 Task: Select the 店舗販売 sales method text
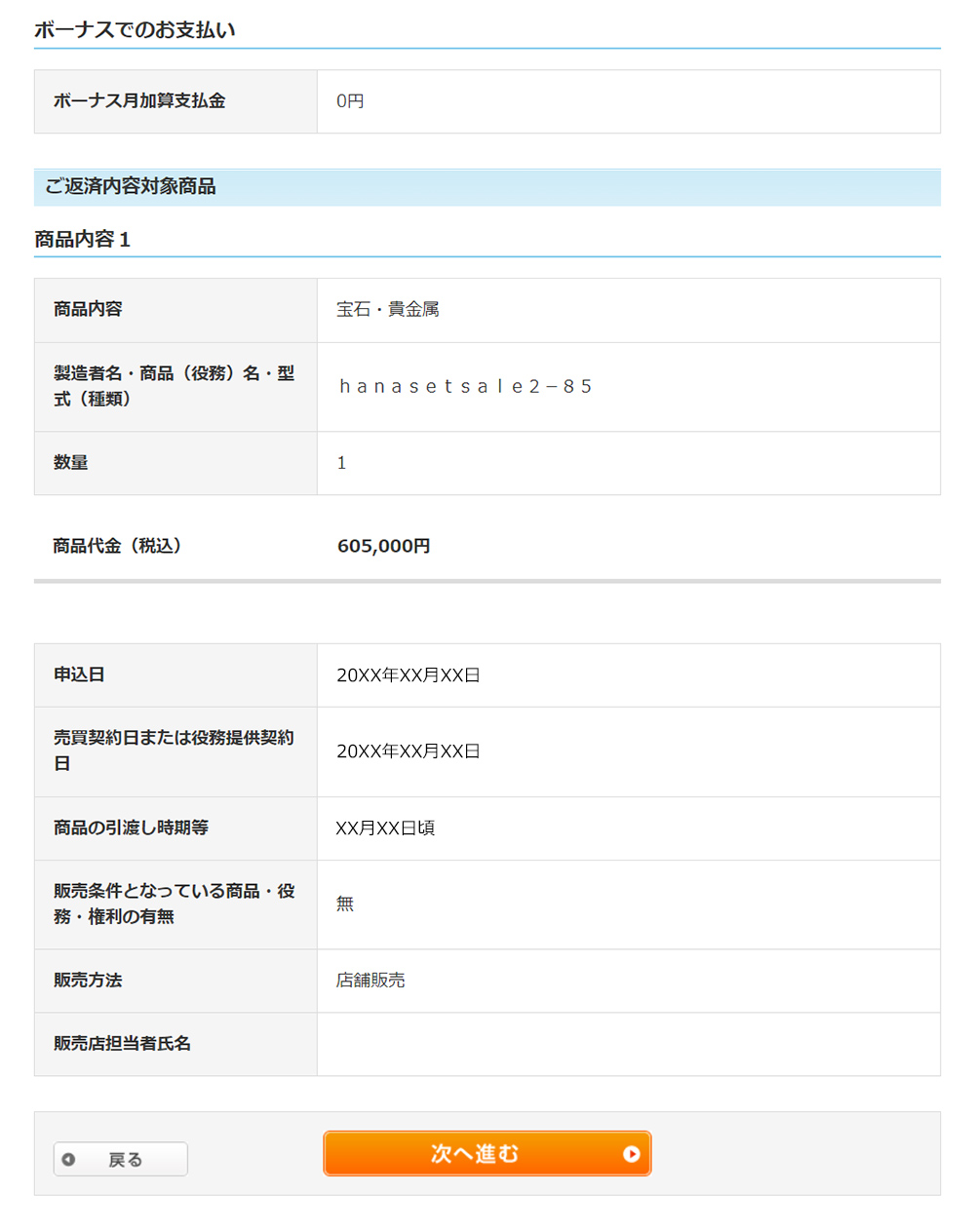click(x=371, y=981)
